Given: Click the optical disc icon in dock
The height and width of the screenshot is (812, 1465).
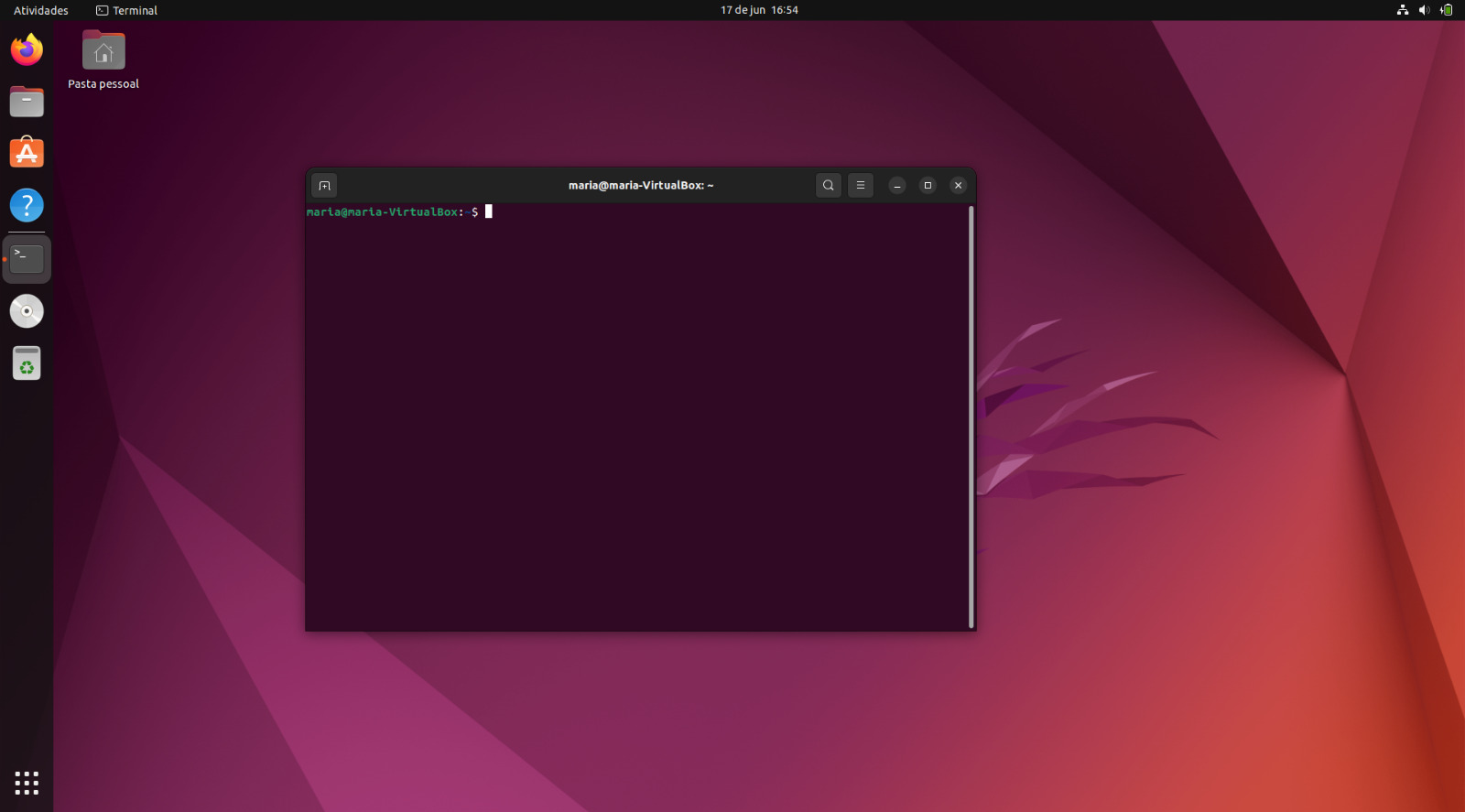Looking at the screenshot, I should [x=27, y=311].
